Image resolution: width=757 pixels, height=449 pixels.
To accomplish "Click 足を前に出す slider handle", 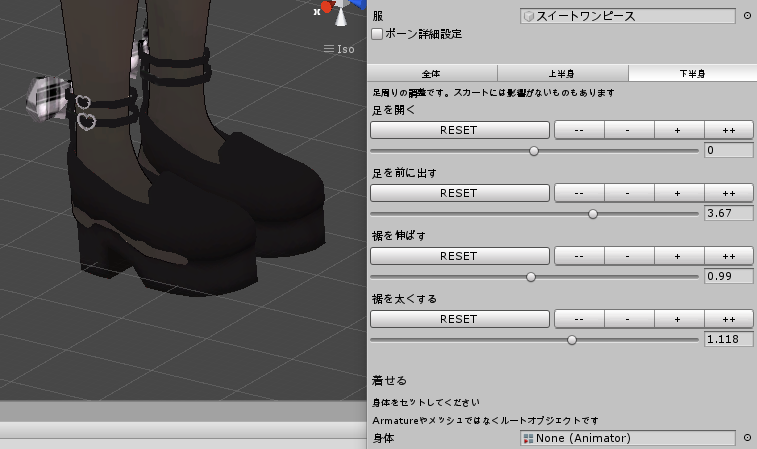I will (x=593, y=214).
